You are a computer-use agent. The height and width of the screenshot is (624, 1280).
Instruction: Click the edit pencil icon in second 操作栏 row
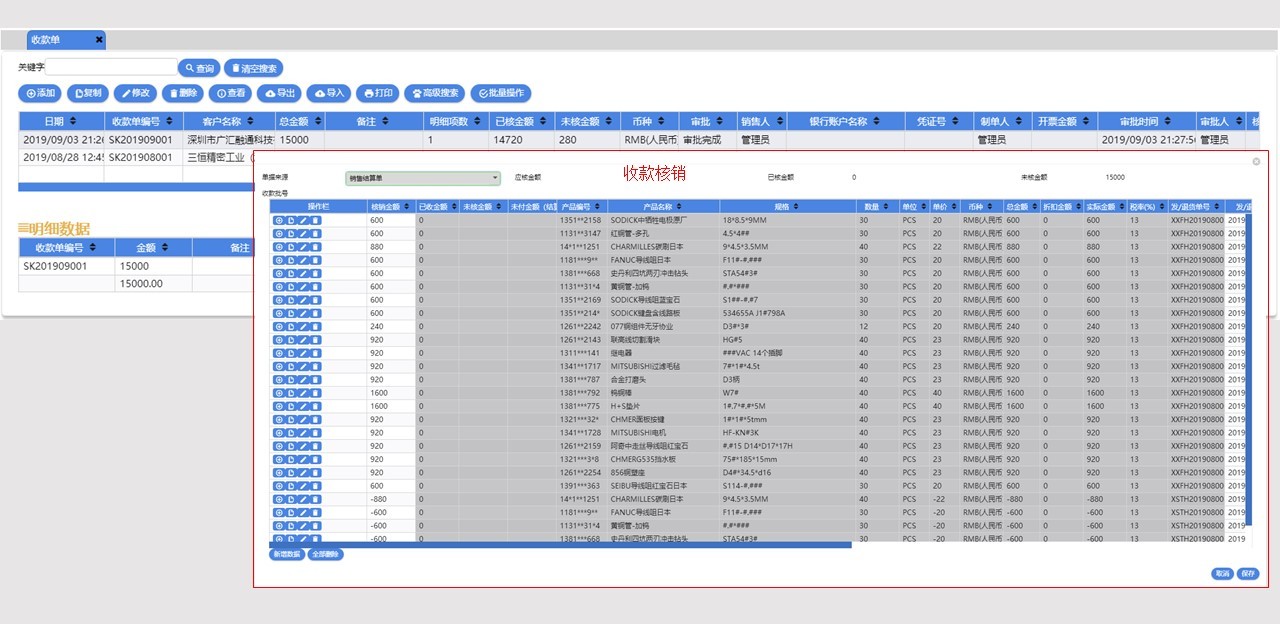303,233
